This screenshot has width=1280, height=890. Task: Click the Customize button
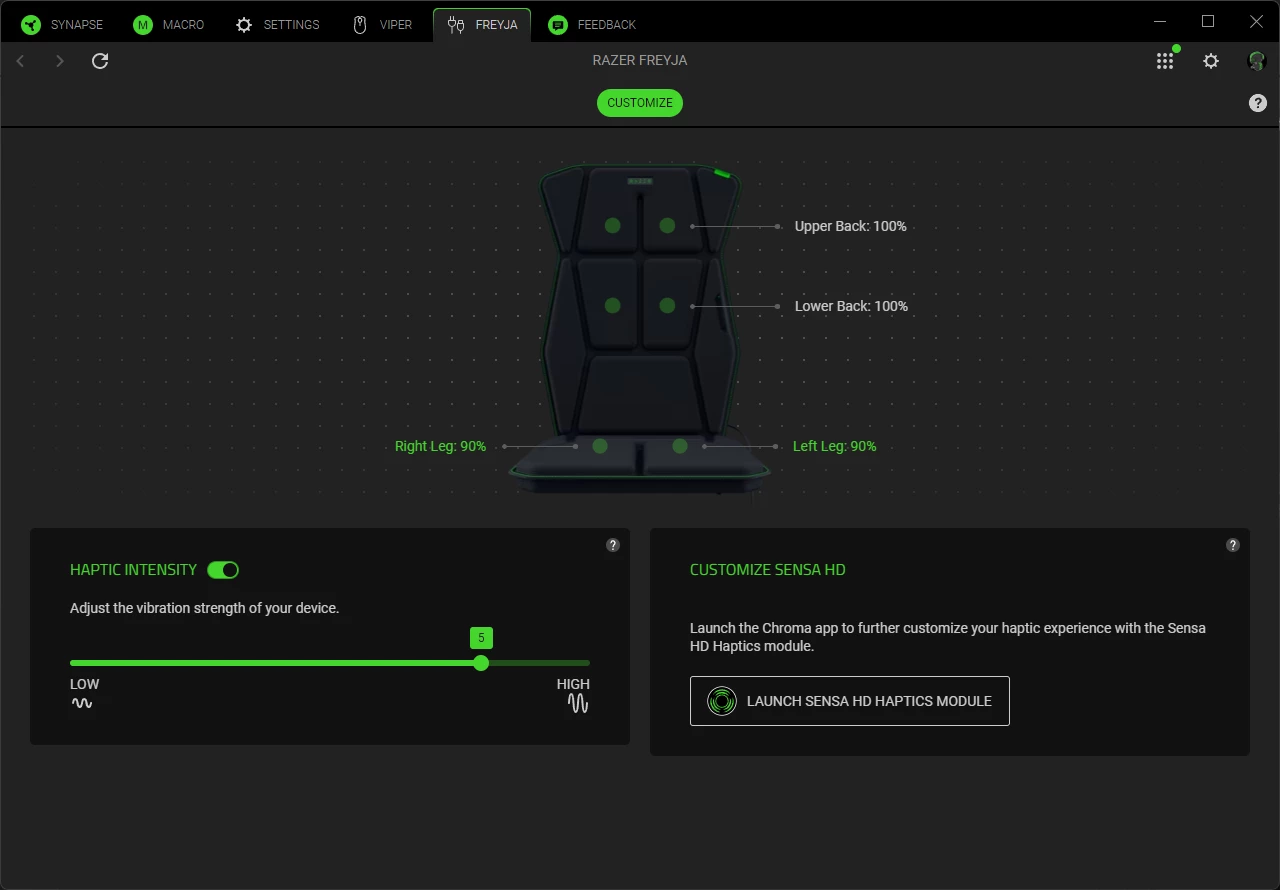coord(640,103)
